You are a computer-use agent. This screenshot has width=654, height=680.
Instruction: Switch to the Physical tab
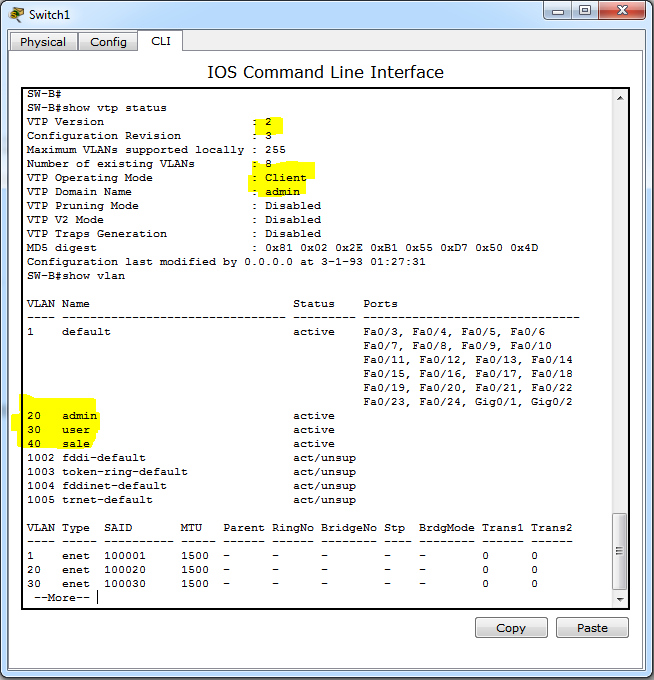tap(43, 42)
